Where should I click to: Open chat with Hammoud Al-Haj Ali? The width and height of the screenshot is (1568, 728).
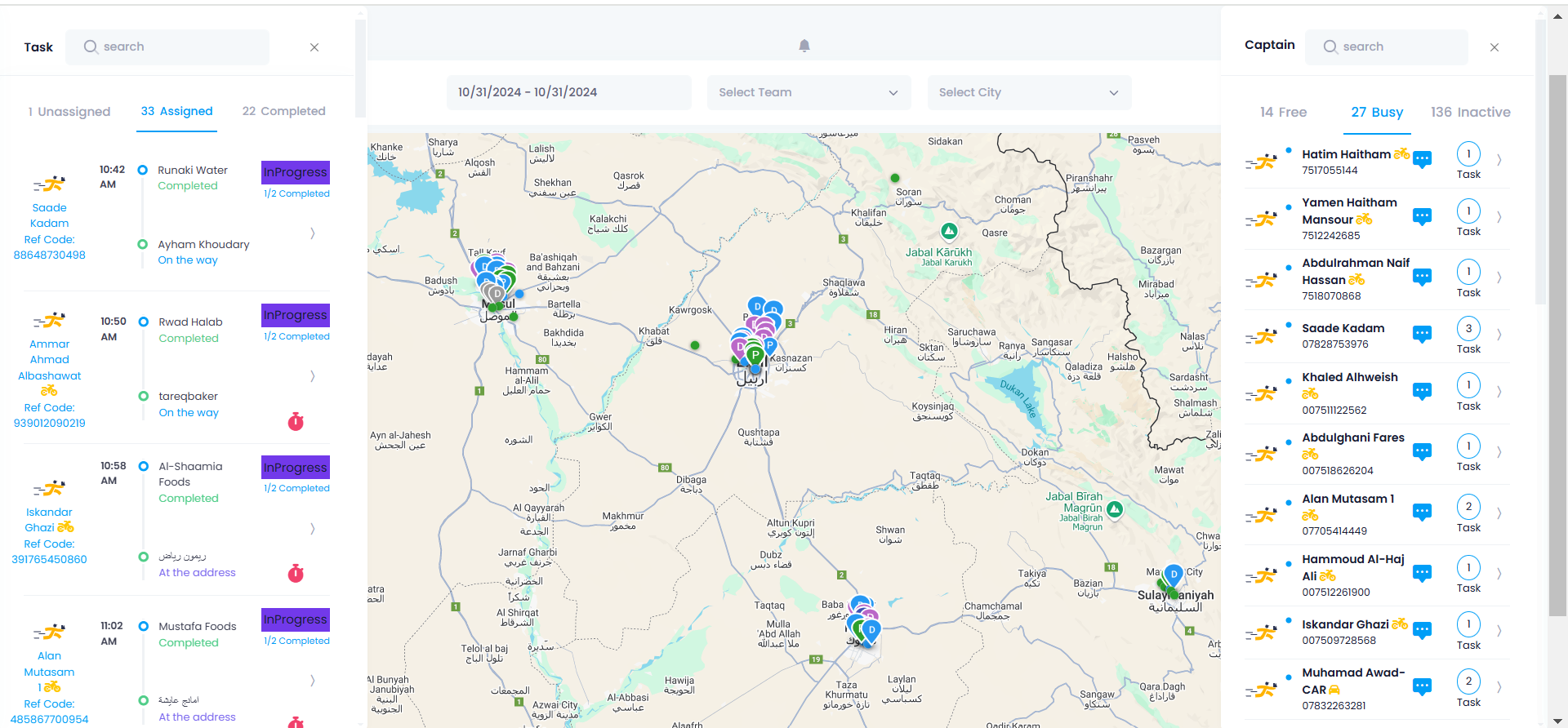(x=1422, y=573)
